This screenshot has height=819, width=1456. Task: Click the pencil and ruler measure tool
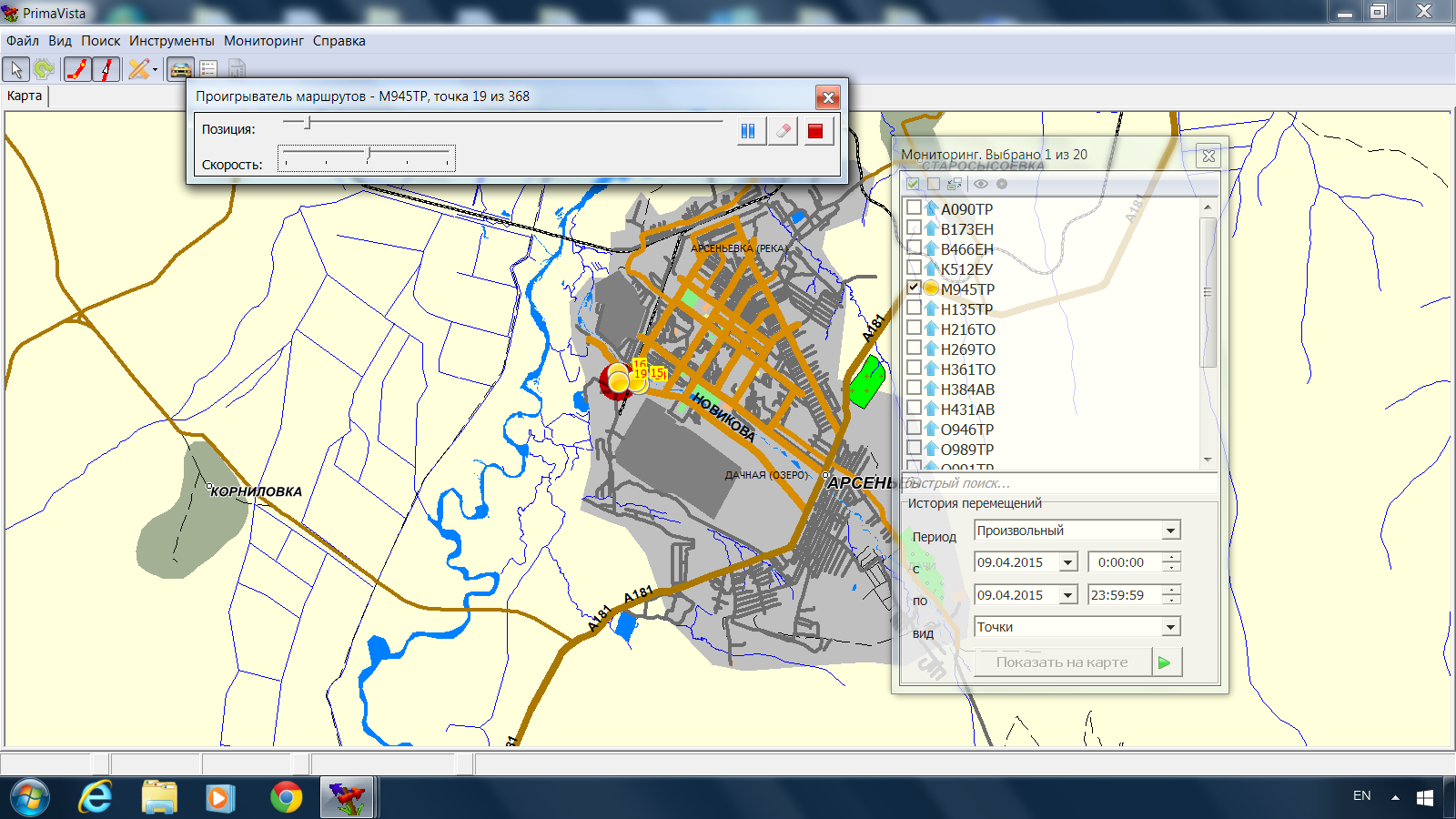(x=138, y=69)
